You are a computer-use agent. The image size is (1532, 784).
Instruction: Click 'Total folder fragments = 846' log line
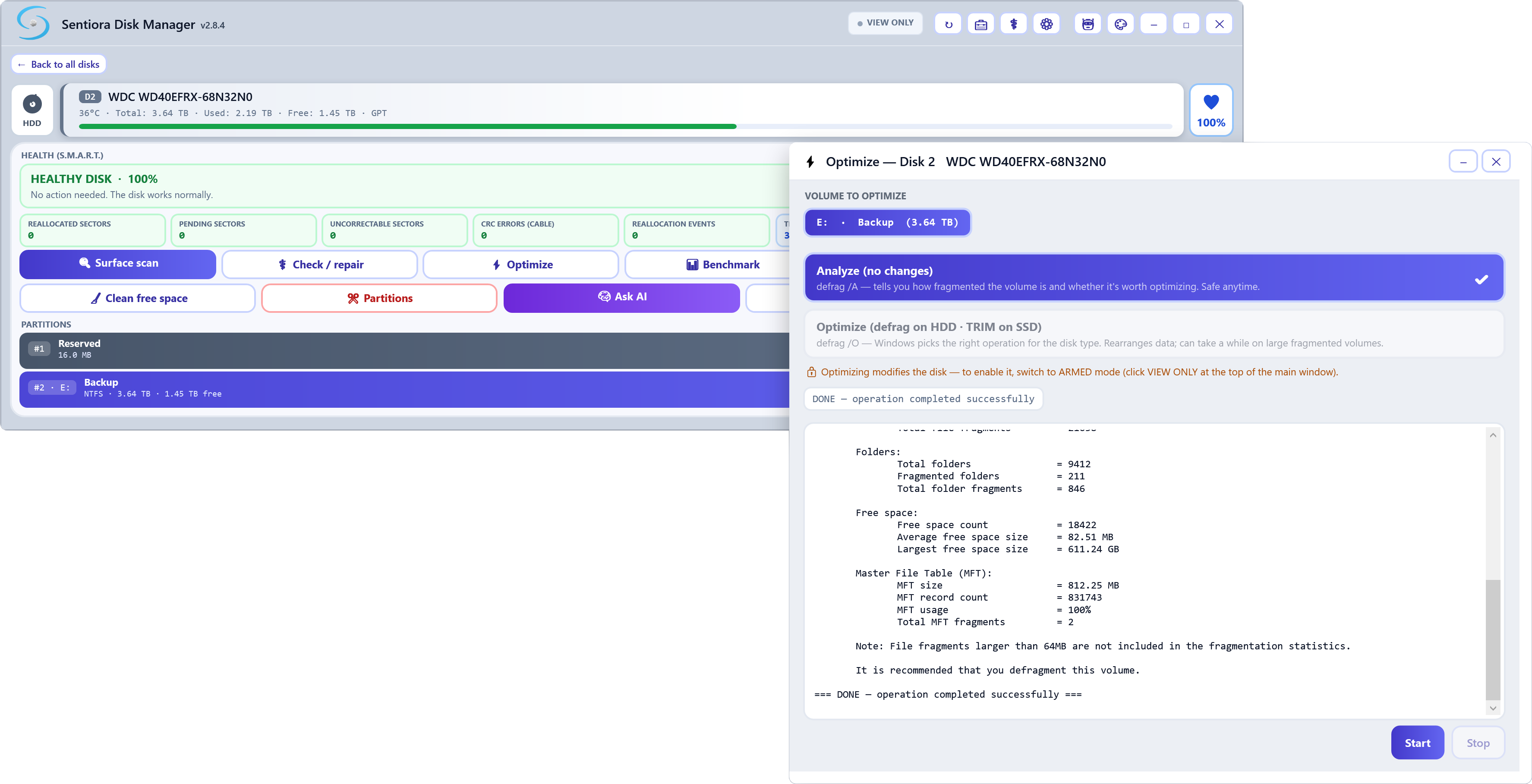(990, 488)
